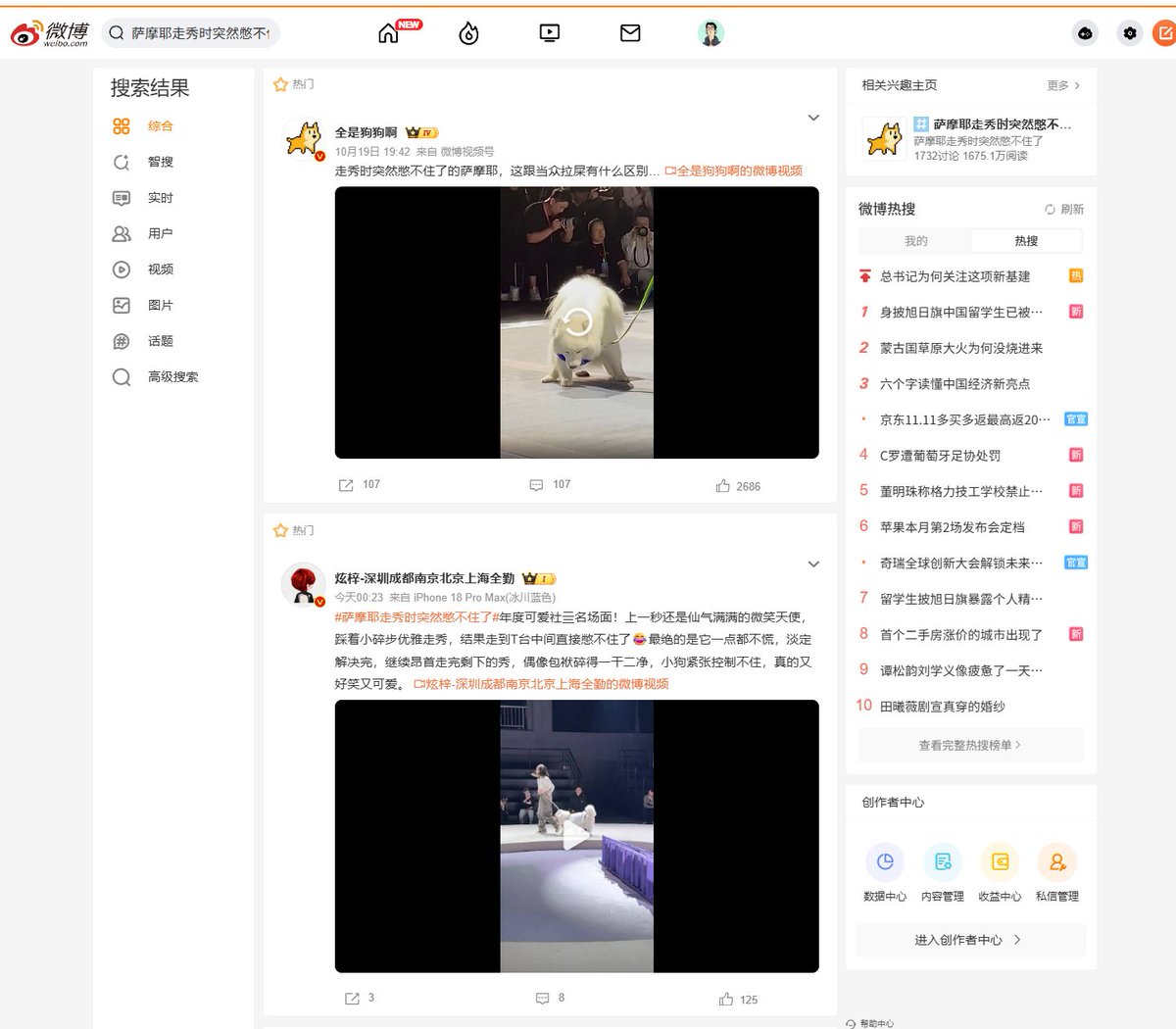Open comments on 全是狗狗啊 post
1176x1029 pixels.
pyautogui.click(x=550, y=485)
